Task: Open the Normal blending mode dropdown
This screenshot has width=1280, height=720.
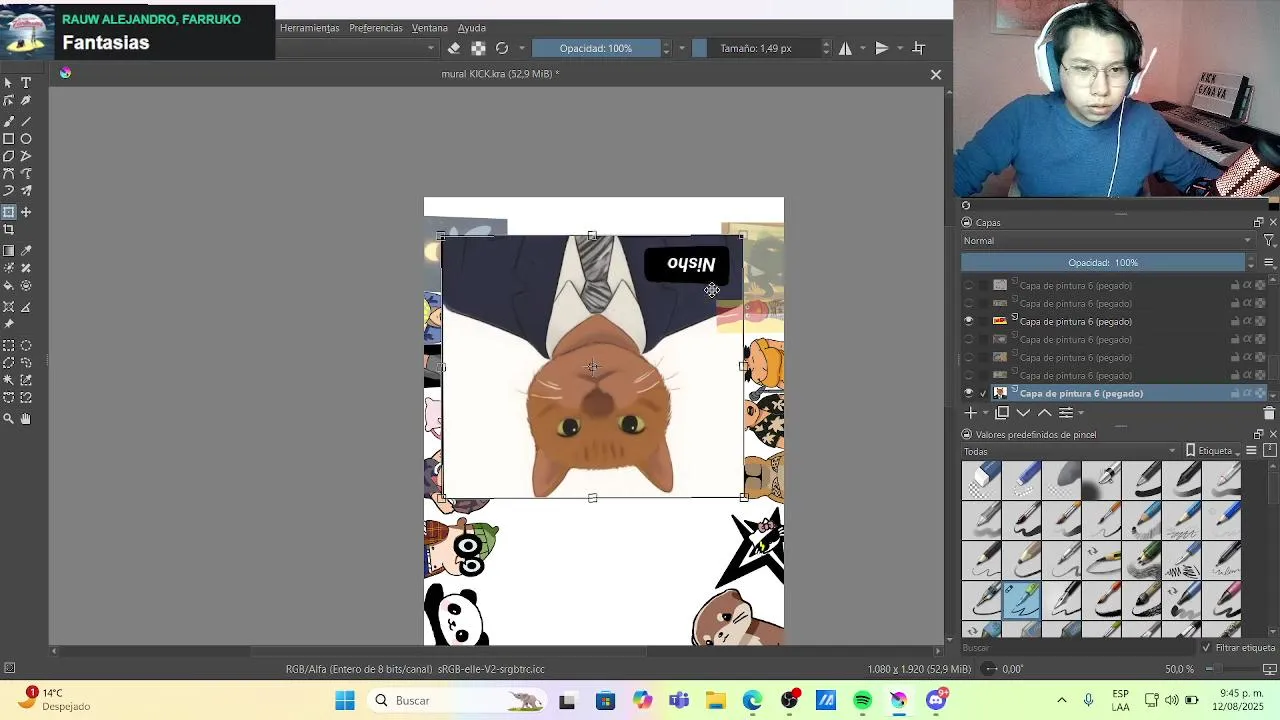Action: coord(1107,240)
